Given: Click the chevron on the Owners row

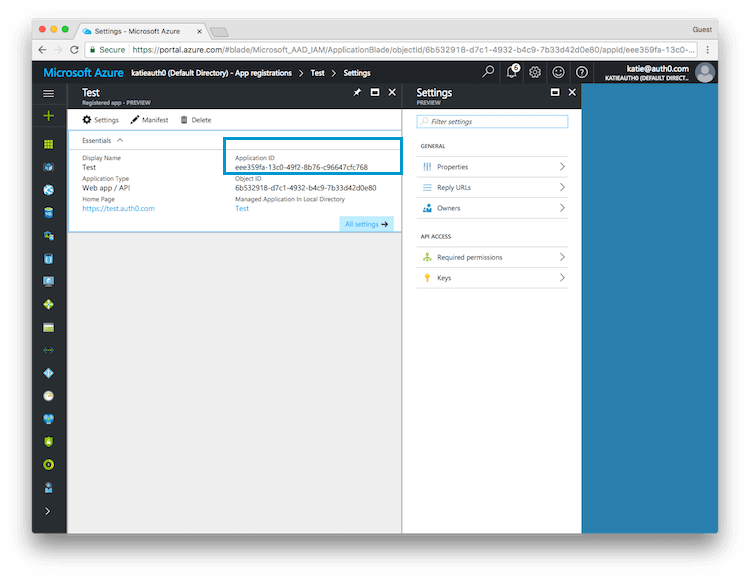Looking at the screenshot, I should (x=562, y=208).
